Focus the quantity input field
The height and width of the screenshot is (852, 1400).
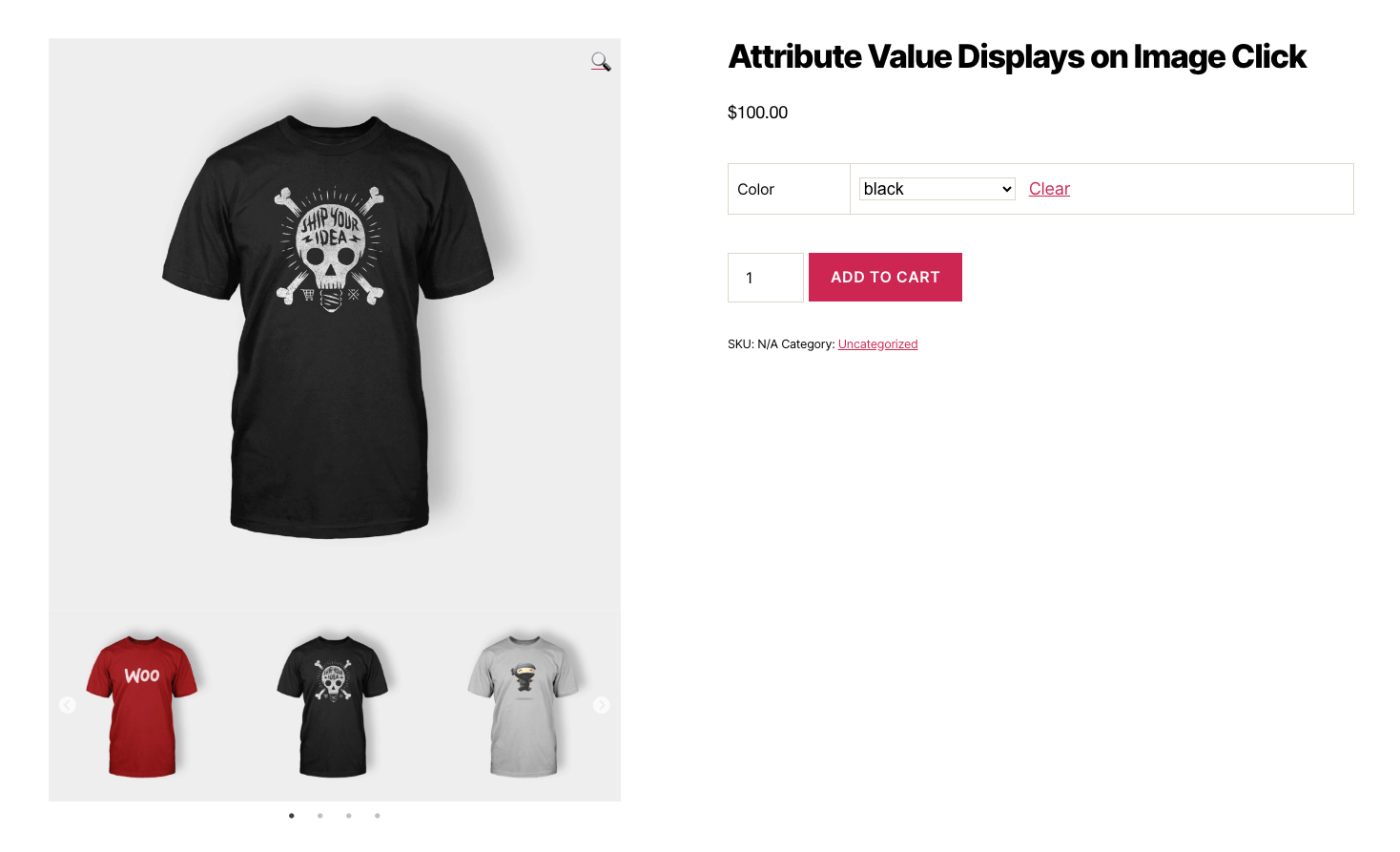pos(766,278)
